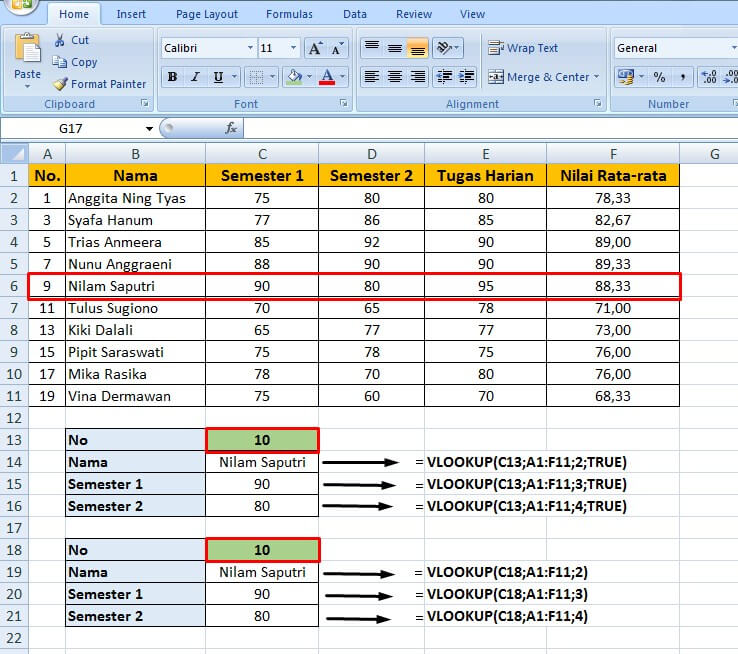Click Merge & Center button

(538, 77)
